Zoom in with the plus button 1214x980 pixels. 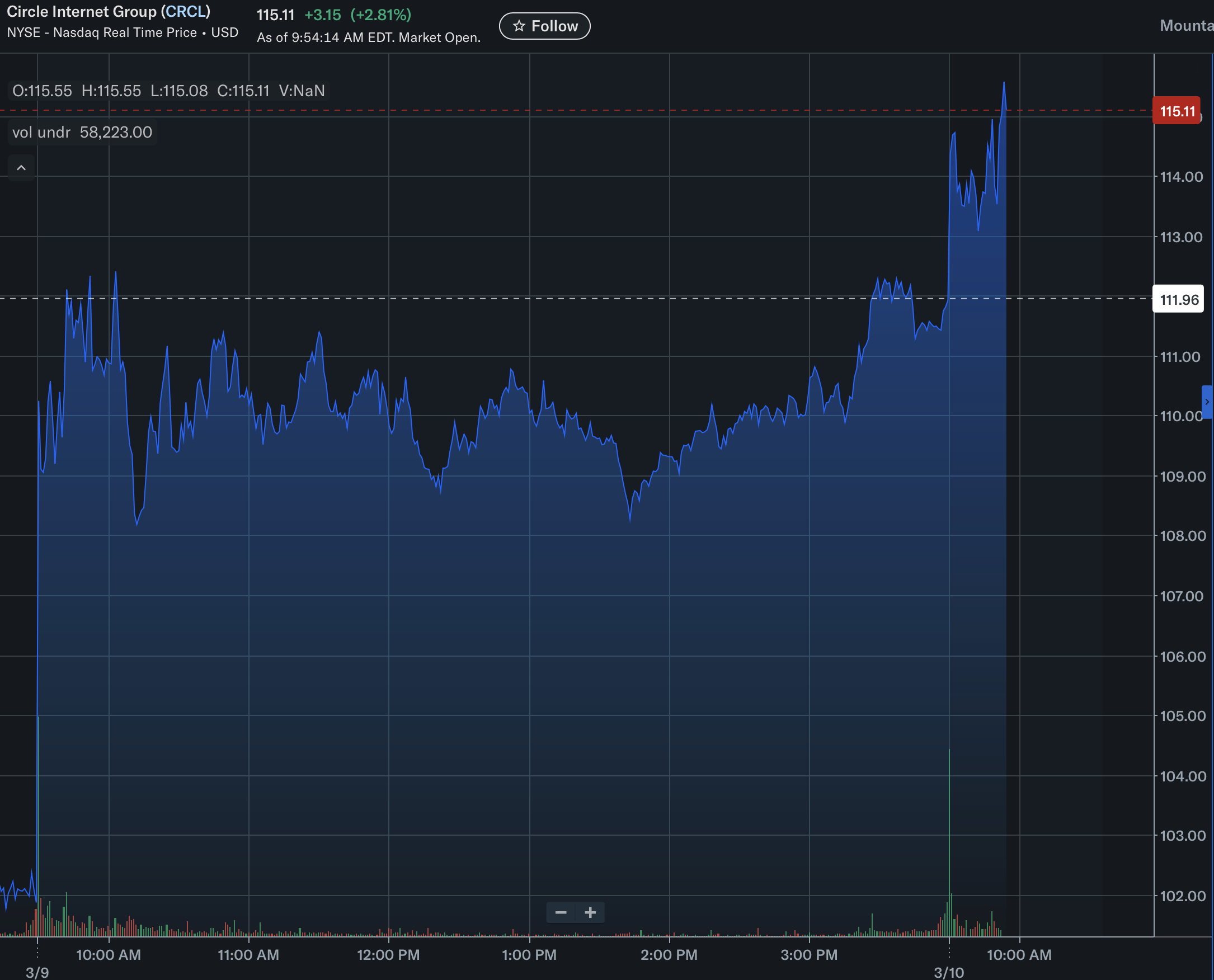click(x=590, y=912)
